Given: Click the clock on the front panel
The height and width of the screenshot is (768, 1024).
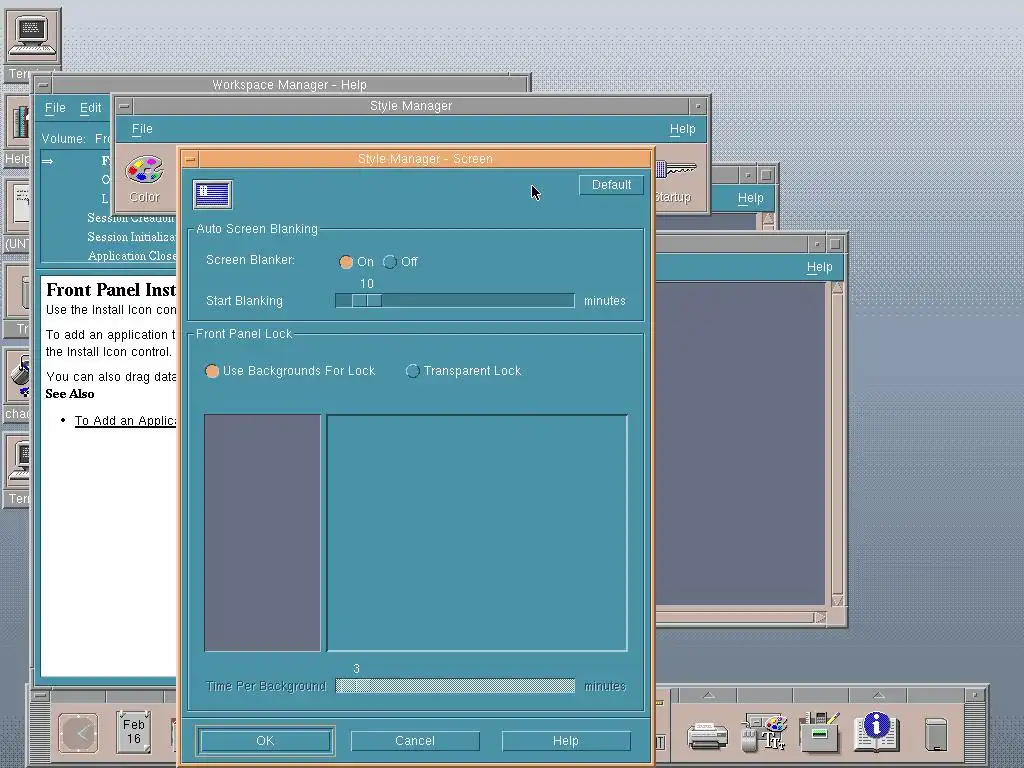Looking at the screenshot, I should point(79,733).
